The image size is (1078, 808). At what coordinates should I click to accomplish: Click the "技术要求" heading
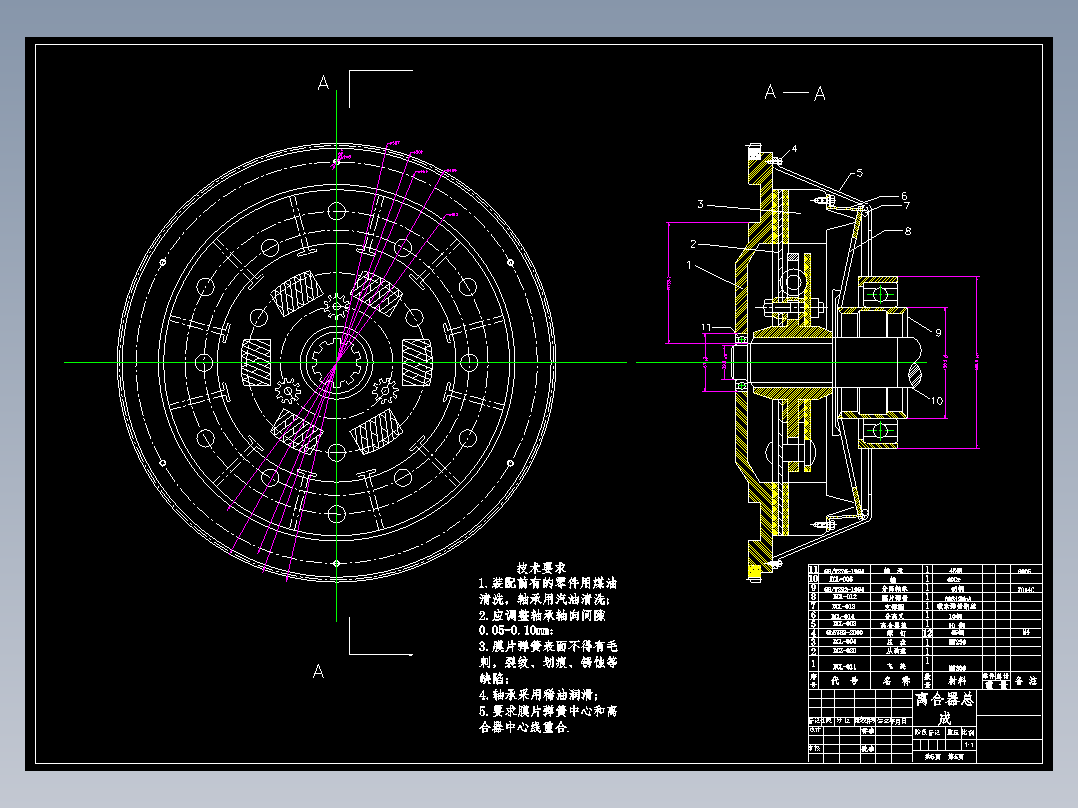[x=541, y=567]
